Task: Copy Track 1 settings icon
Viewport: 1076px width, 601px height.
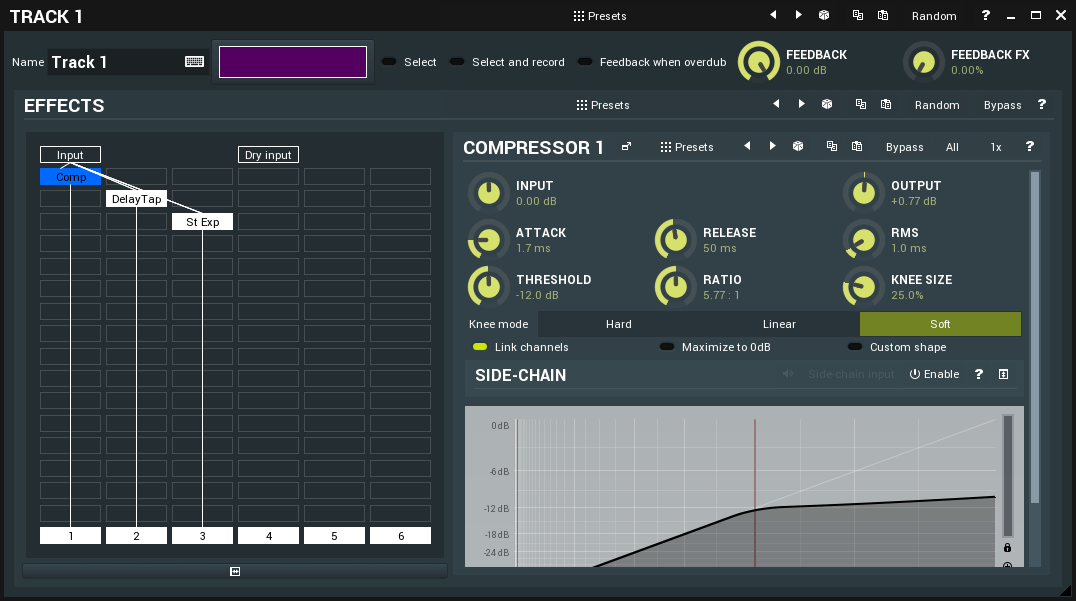Action: (857, 15)
